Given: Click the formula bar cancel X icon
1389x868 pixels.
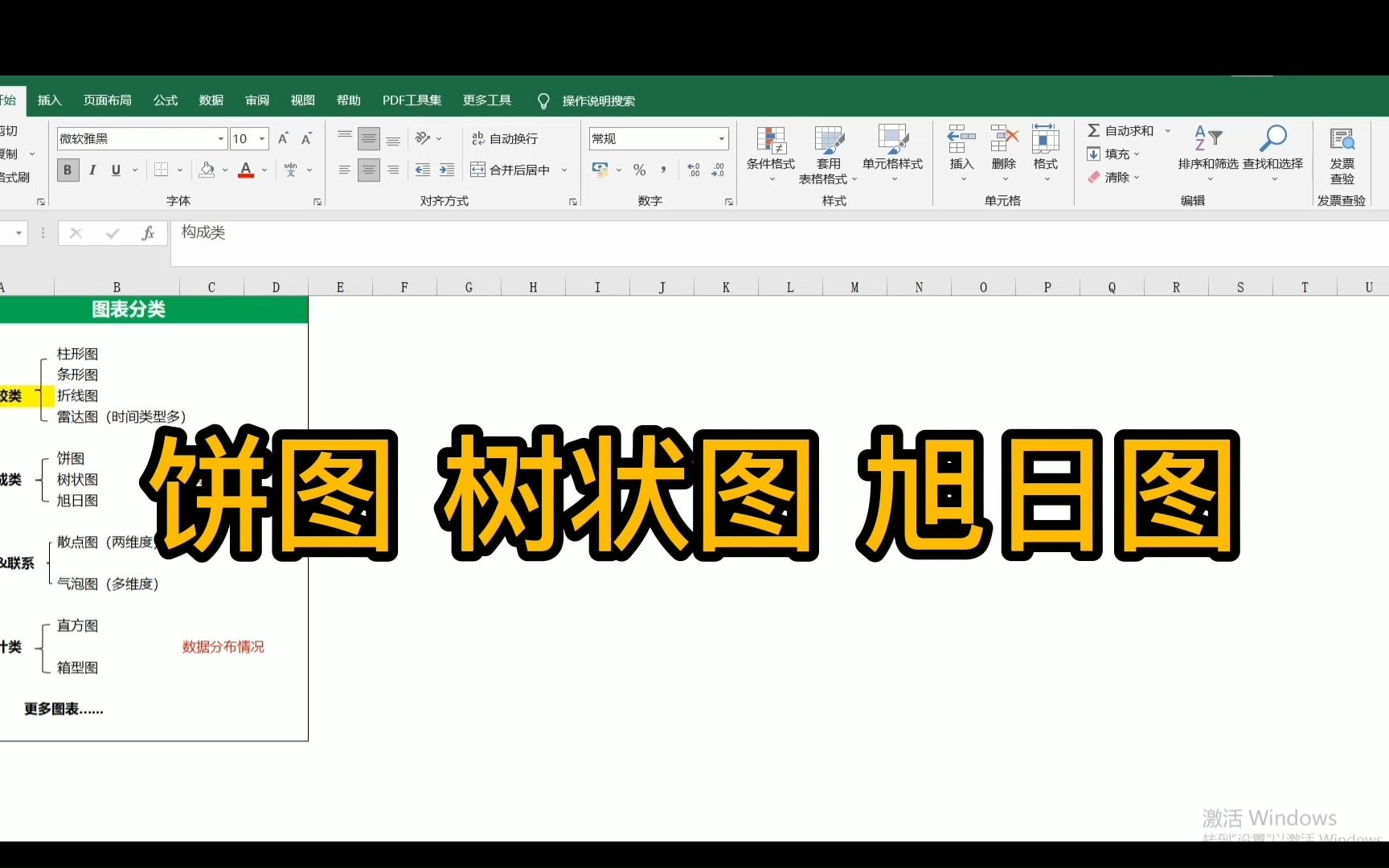Looking at the screenshot, I should pos(76,233).
